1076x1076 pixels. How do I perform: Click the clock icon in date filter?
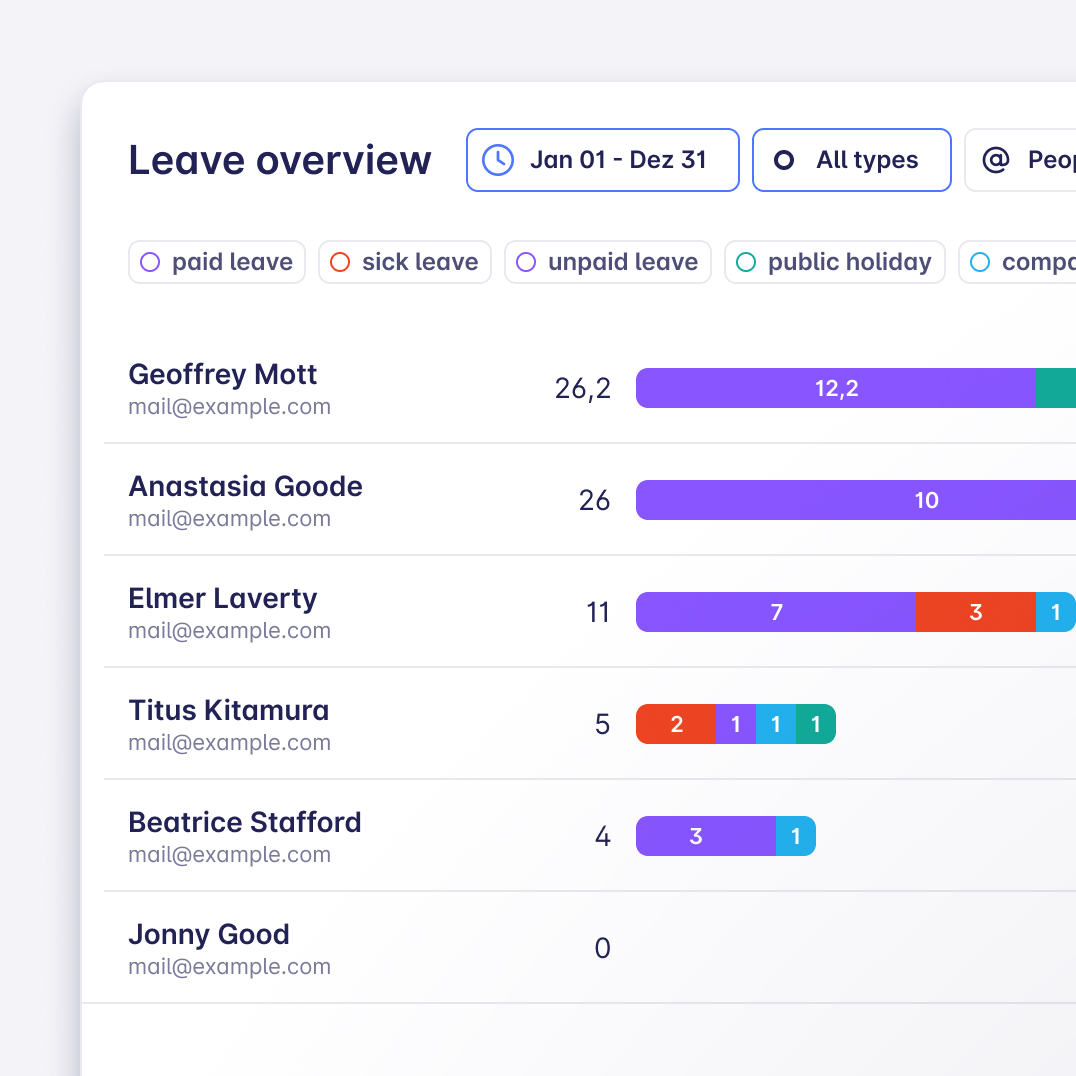coord(498,160)
